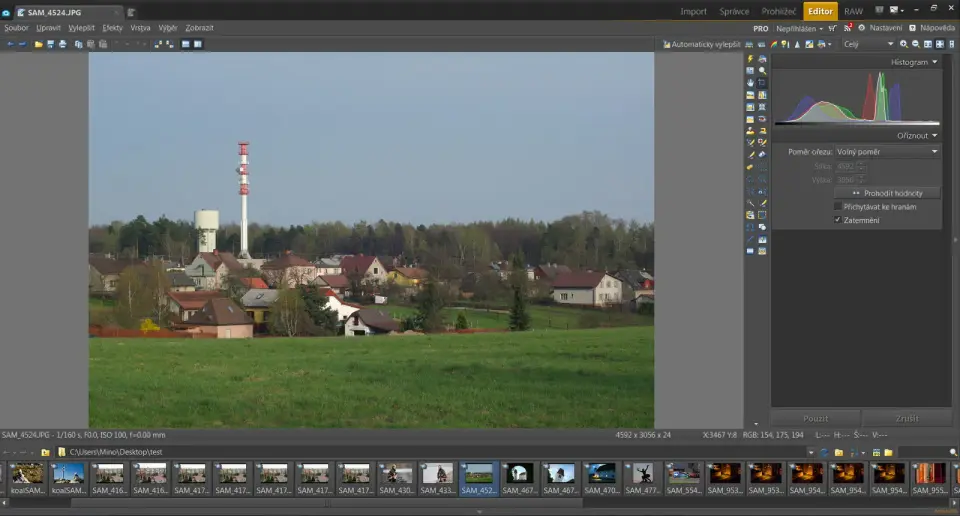Click the Save floppy disk icon
Screen dimensions: 960x516
click(50, 44)
